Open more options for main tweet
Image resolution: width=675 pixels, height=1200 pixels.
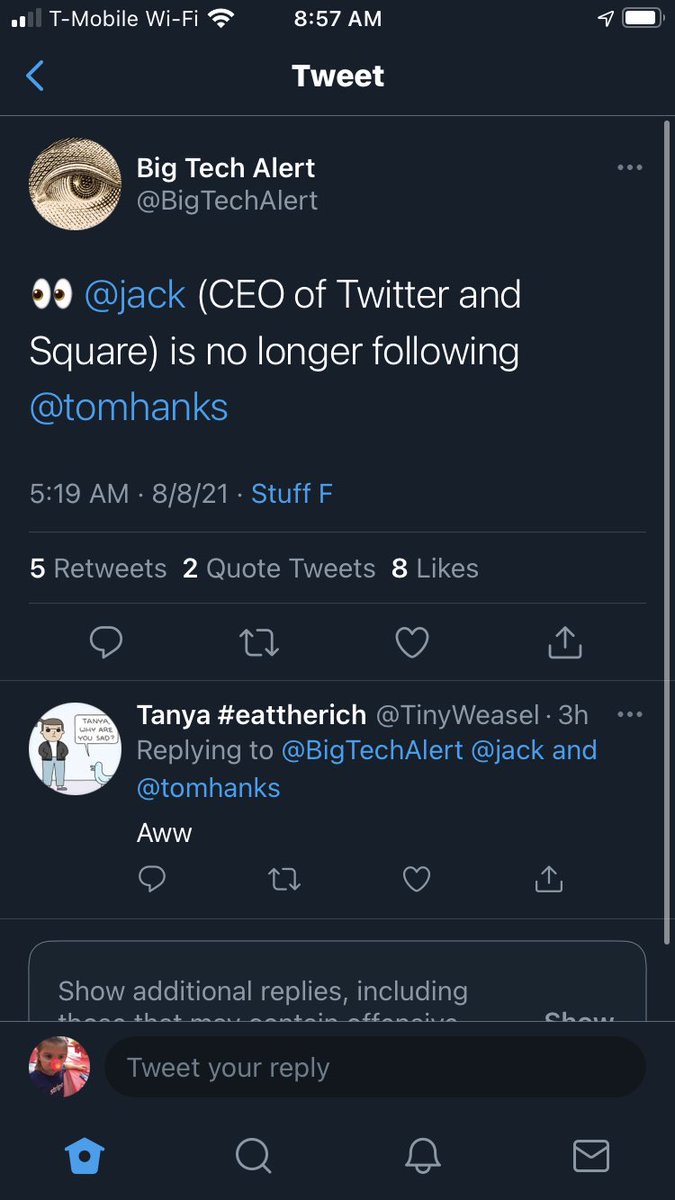(x=630, y=168)
